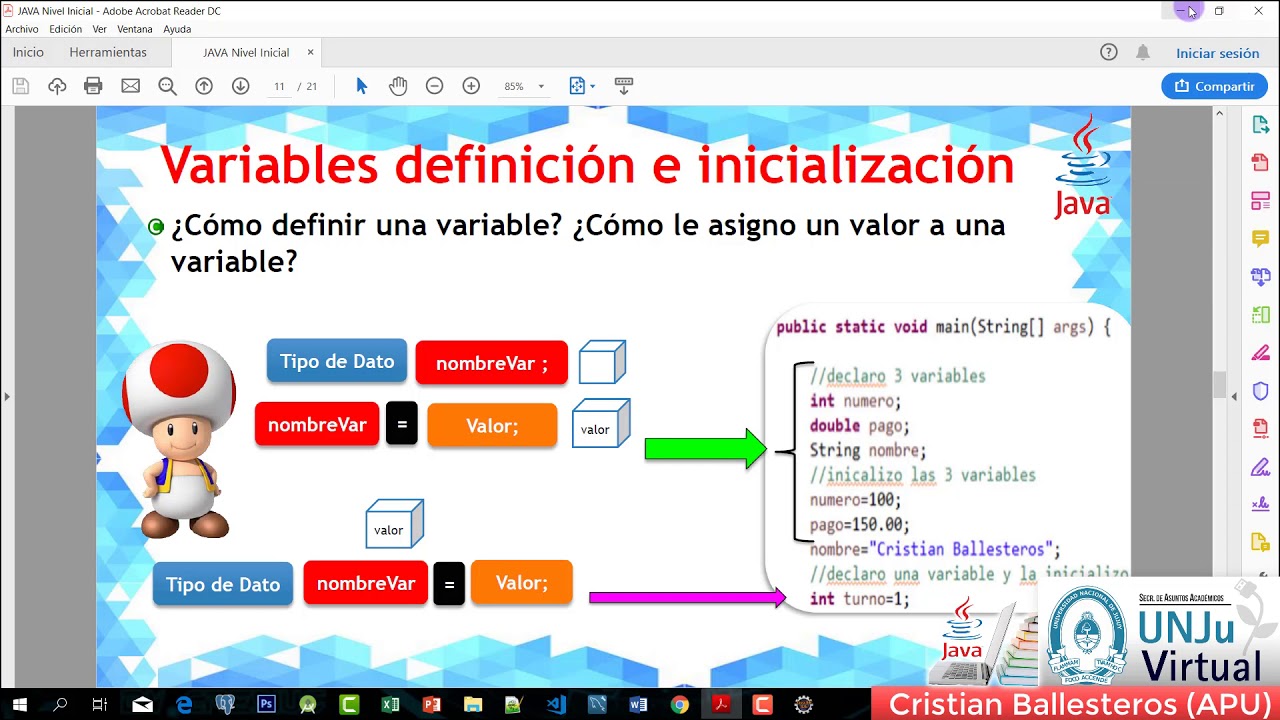Open Android Studio icon on taskbar
Screen dimensions: 1280x720
pyautogui.click(x=307, y=704)
